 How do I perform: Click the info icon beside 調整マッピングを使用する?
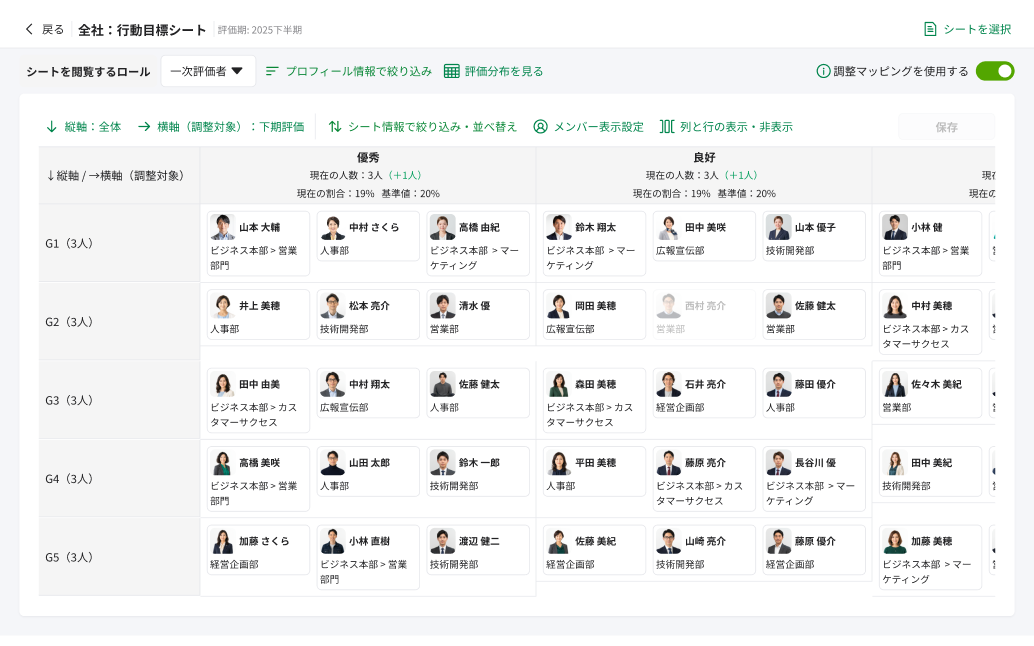click(825, 73)
